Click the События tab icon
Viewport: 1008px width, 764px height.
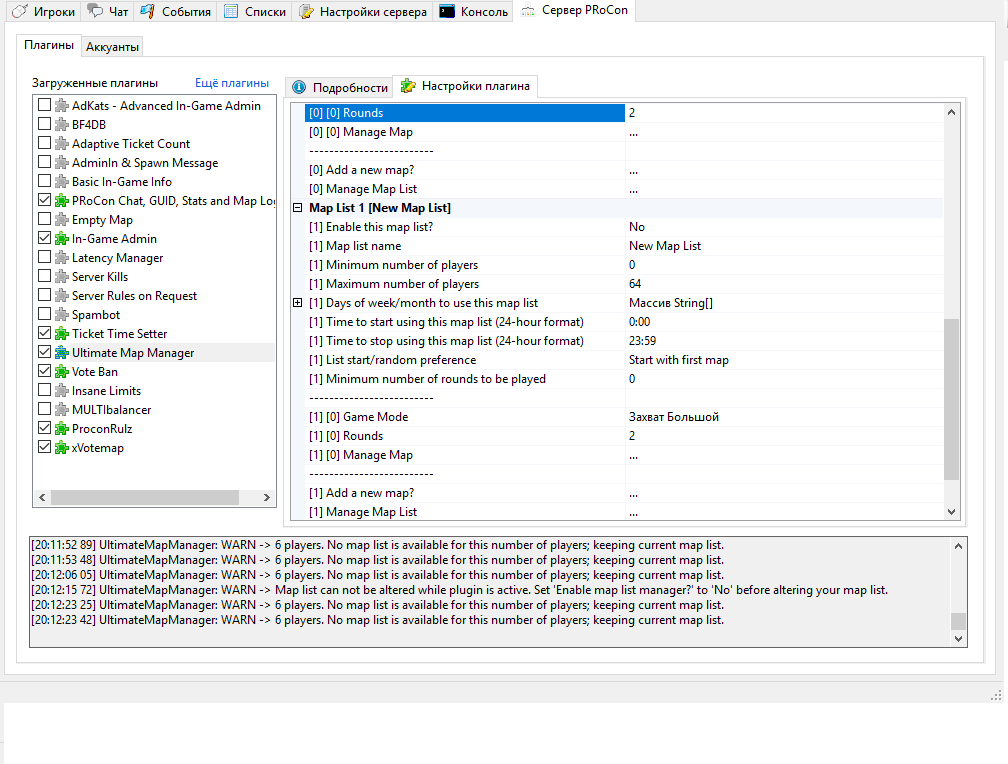coord(148,12)
